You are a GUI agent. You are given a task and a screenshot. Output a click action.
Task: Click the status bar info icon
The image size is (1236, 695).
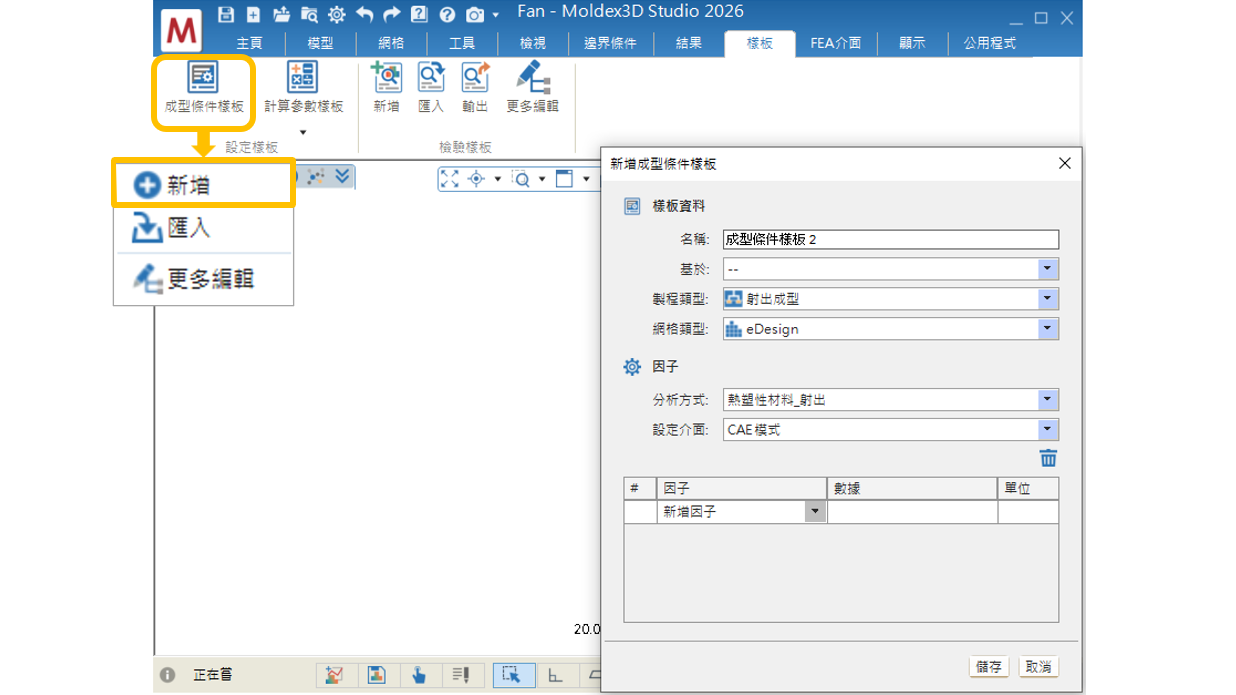[x=168, y=676]
